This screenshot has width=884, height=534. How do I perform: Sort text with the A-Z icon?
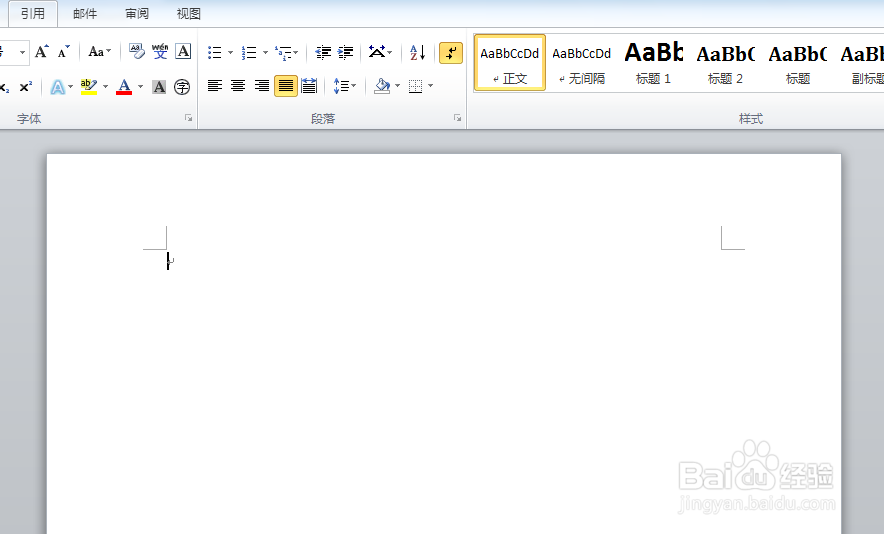pyautogui.click(x=417, y=53)
